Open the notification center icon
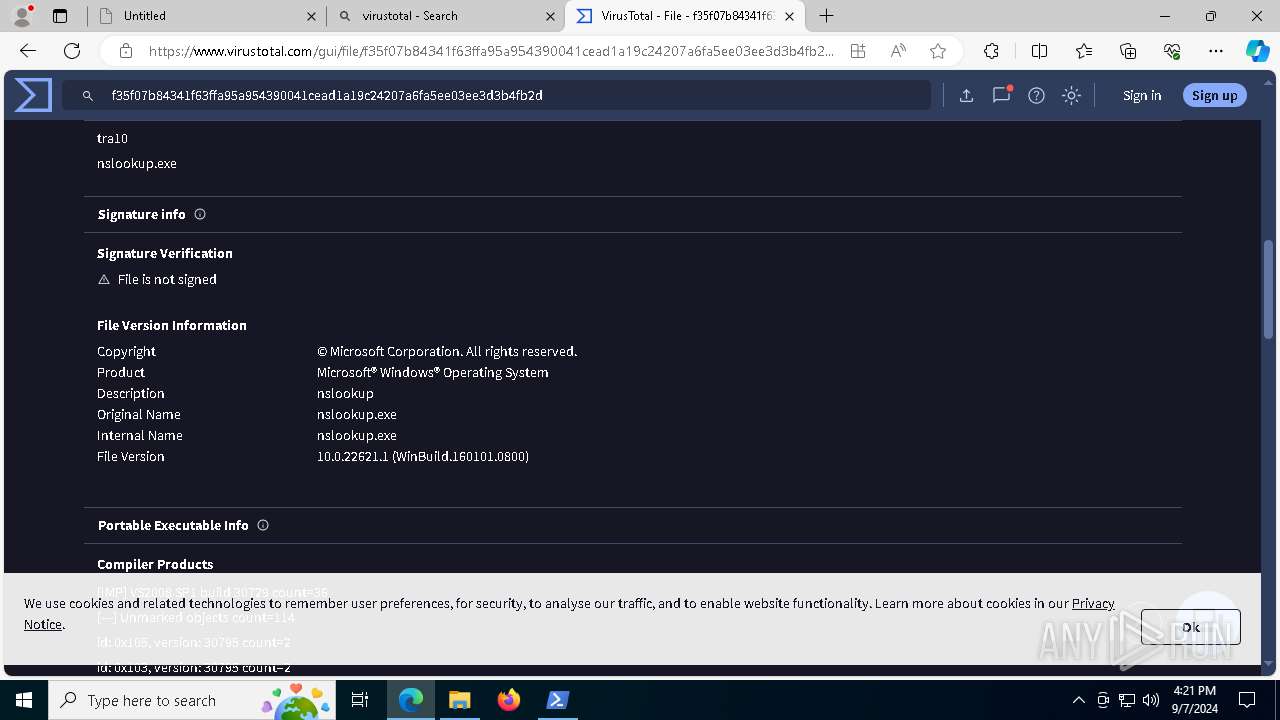The image size is (1280, 720). (1247, 700)
